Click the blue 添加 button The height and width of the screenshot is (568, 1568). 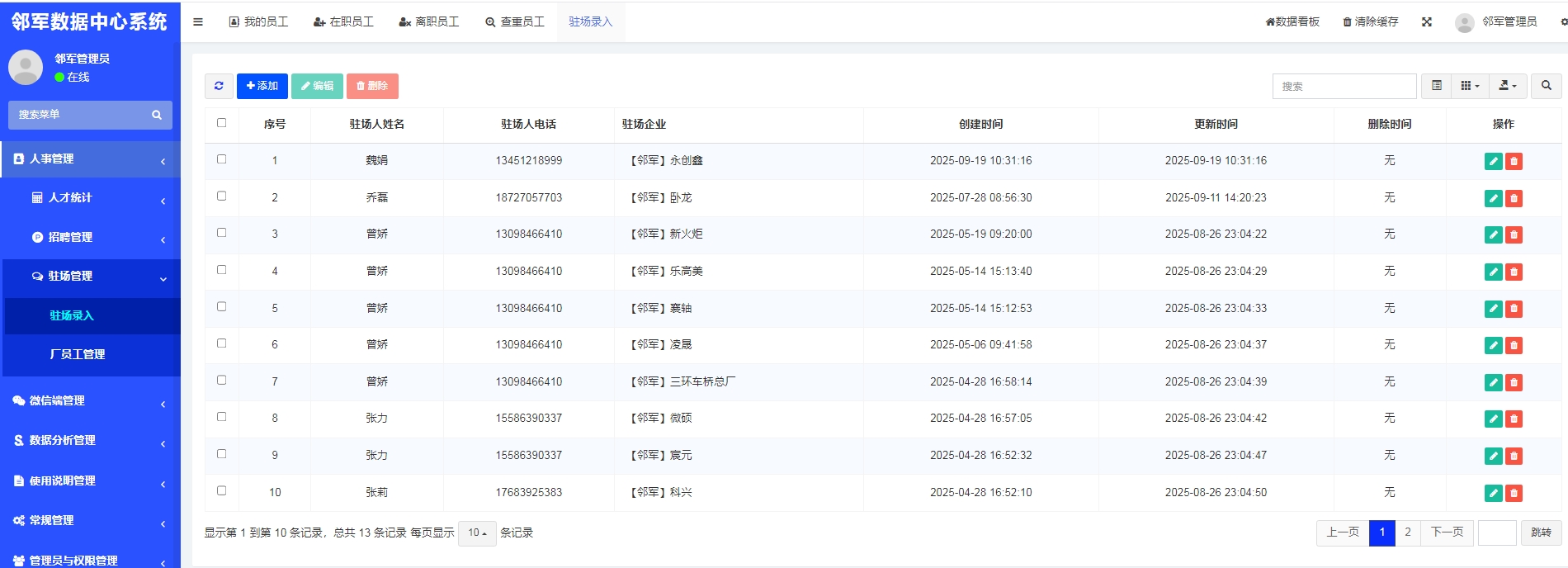(x=262, y=86)
